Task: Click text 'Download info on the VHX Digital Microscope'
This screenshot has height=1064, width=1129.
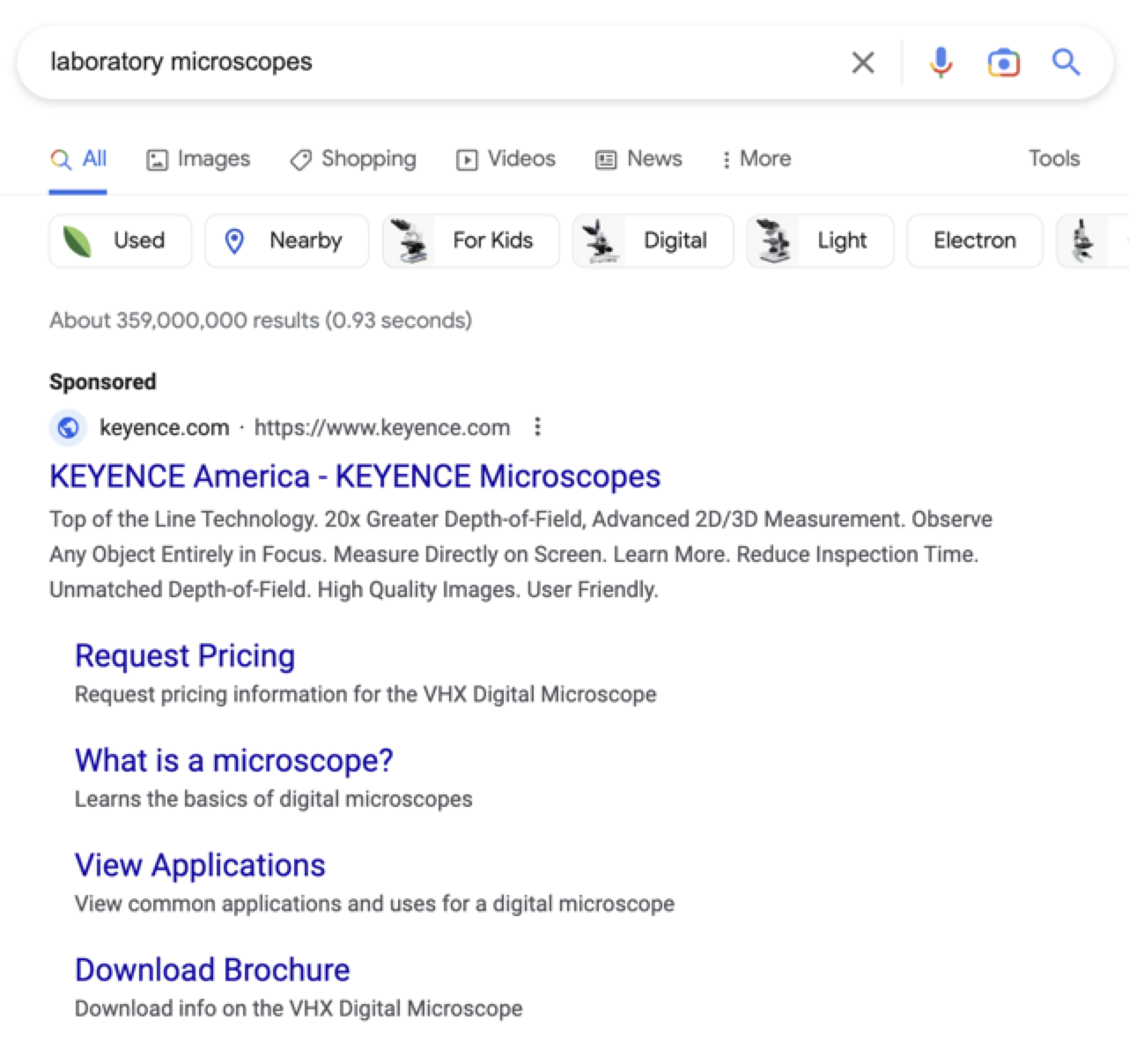Action: [299, 1009]
